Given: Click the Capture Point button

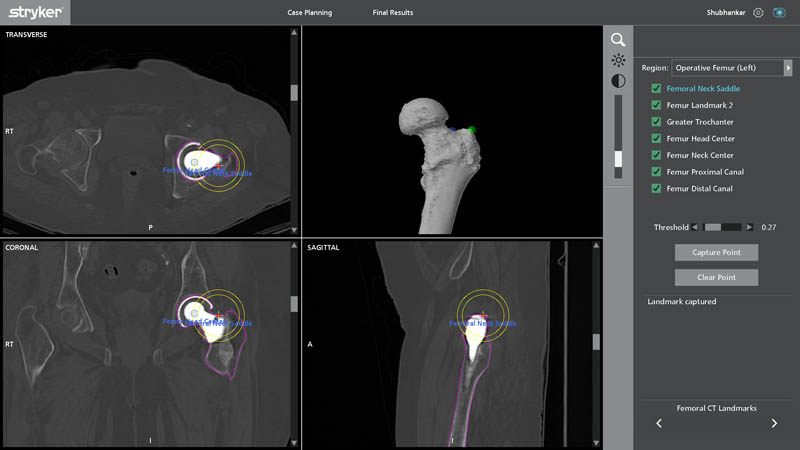Looking at the screenshot, I should click(x=716, y=252).
